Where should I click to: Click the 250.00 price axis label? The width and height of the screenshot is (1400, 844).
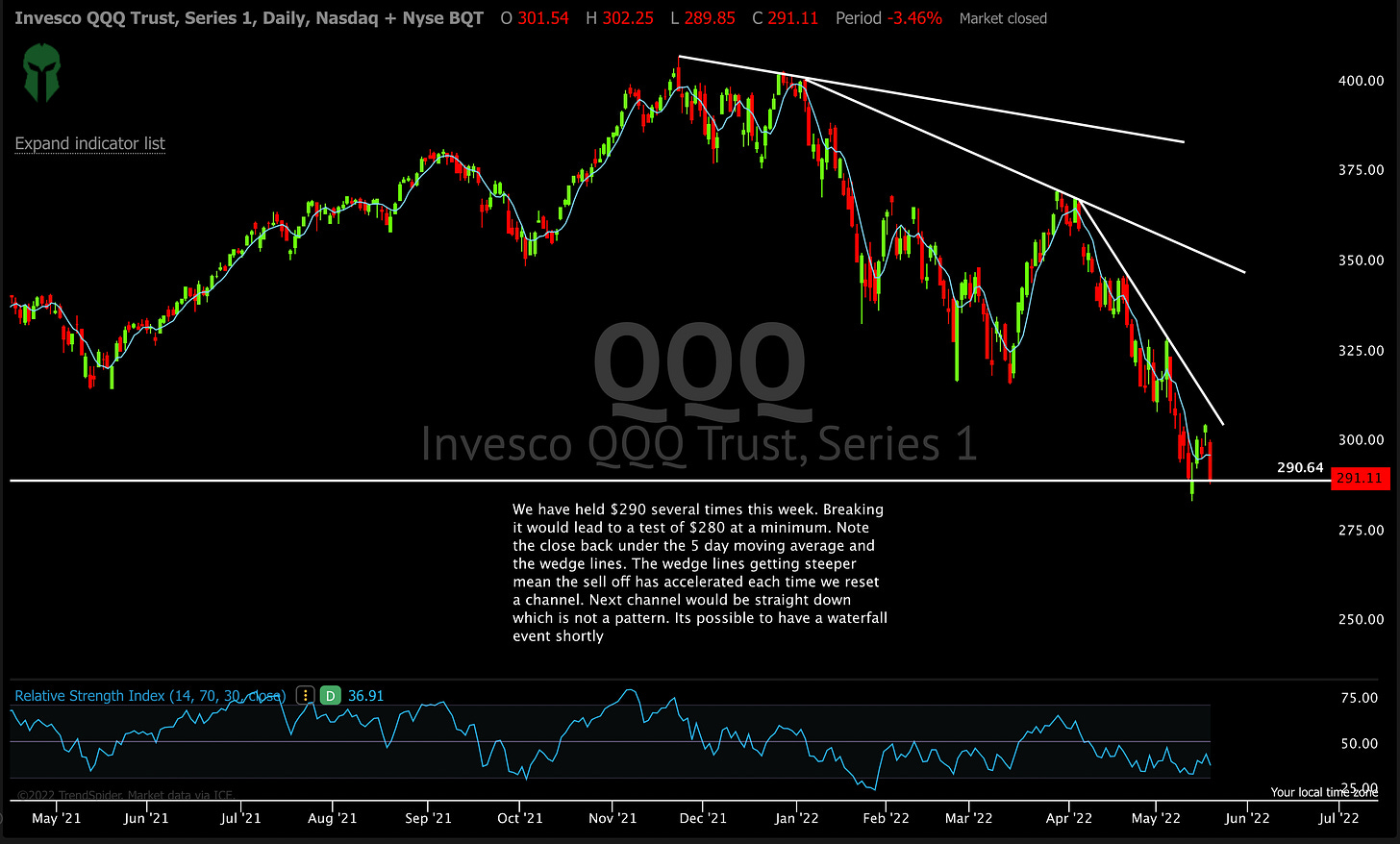point(1361,620)
